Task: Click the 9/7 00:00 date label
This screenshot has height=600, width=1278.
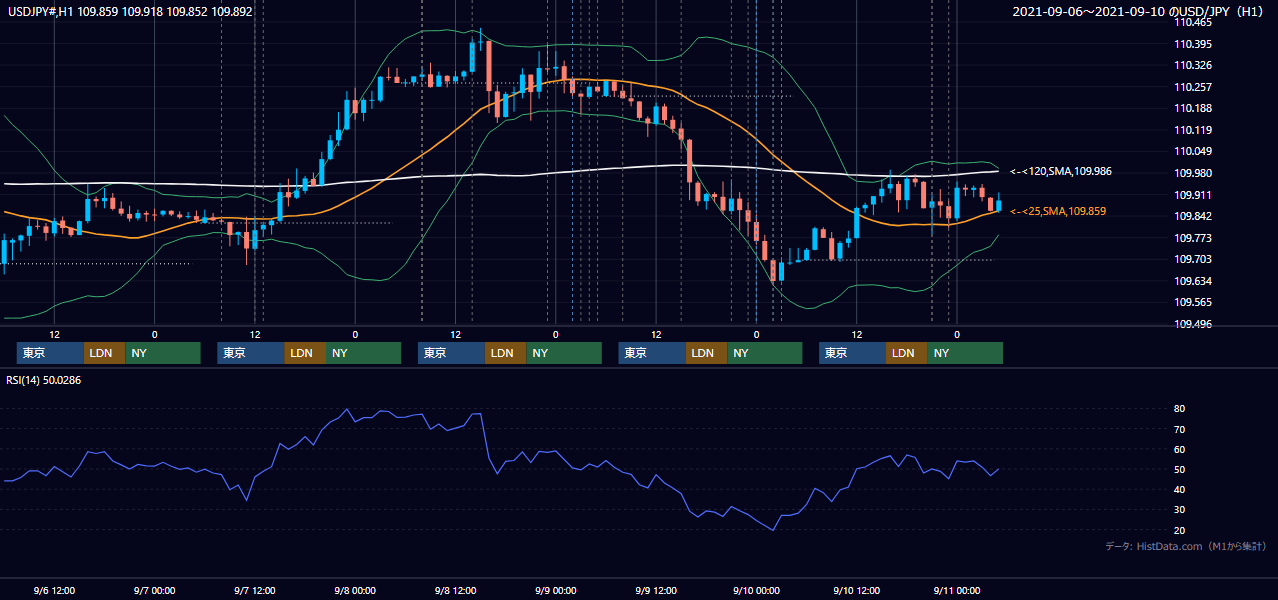Action: pyautogui.click(x=154, y=590)
